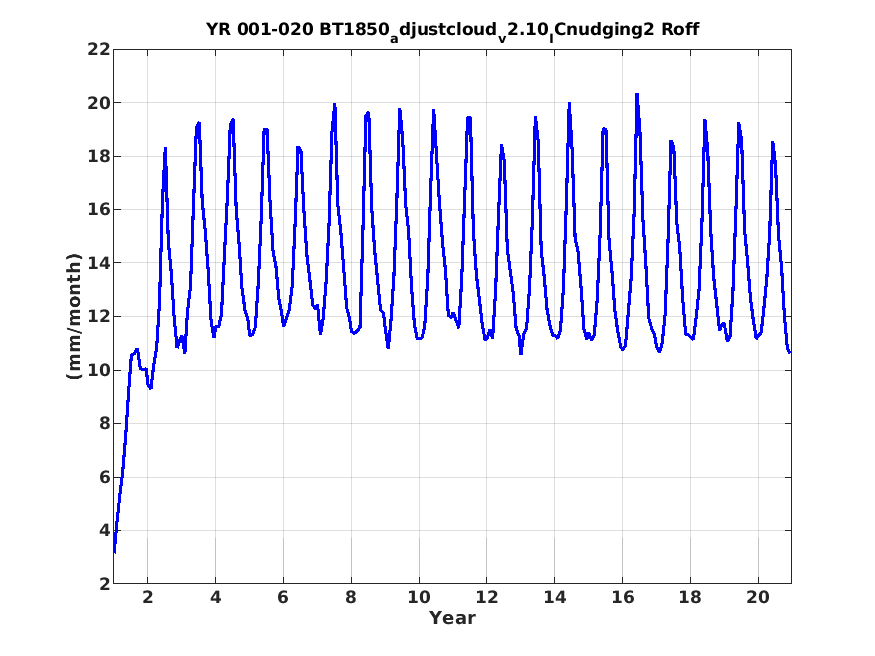This screenshot has width=875, height=656.
Task: Click the y-axis tick label '16'
Action: coord(98,210)
